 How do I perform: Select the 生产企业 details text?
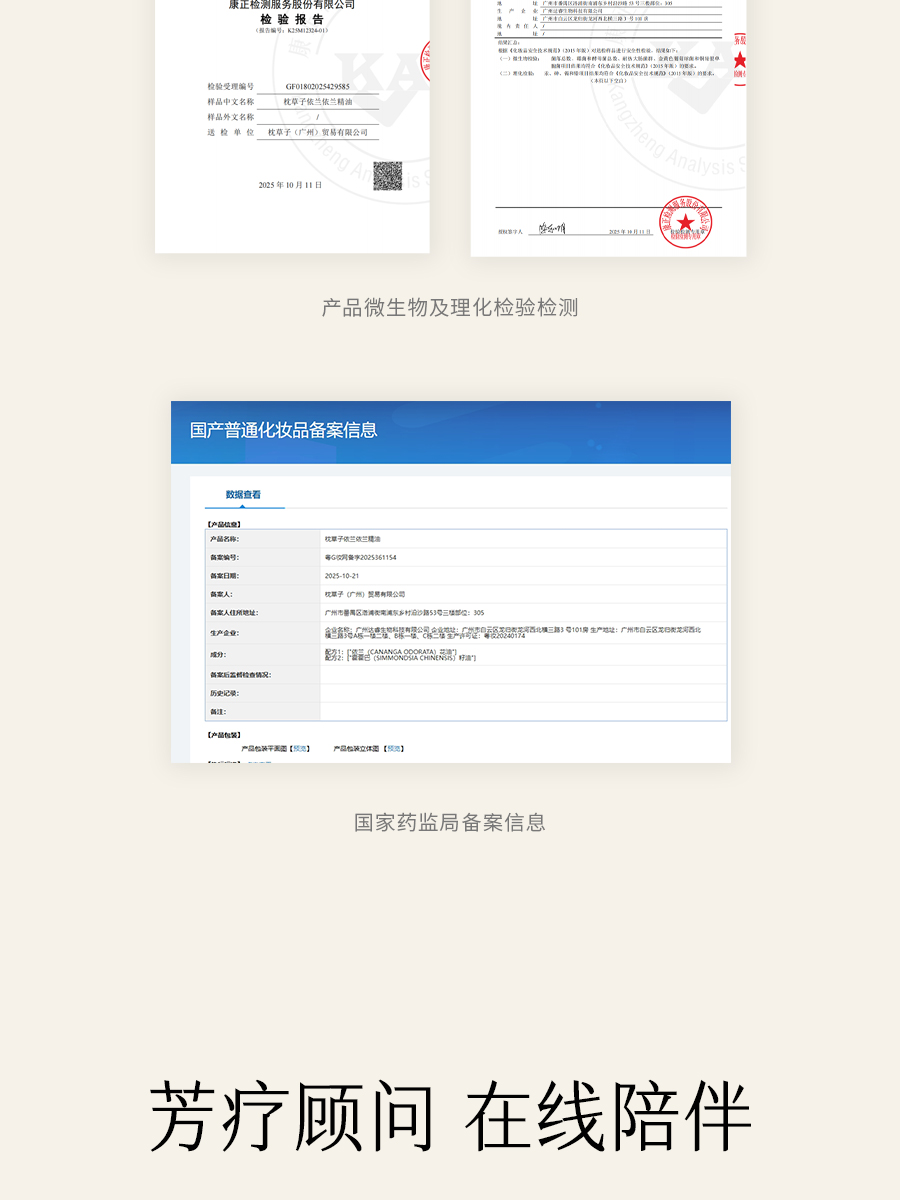[514, 633]
